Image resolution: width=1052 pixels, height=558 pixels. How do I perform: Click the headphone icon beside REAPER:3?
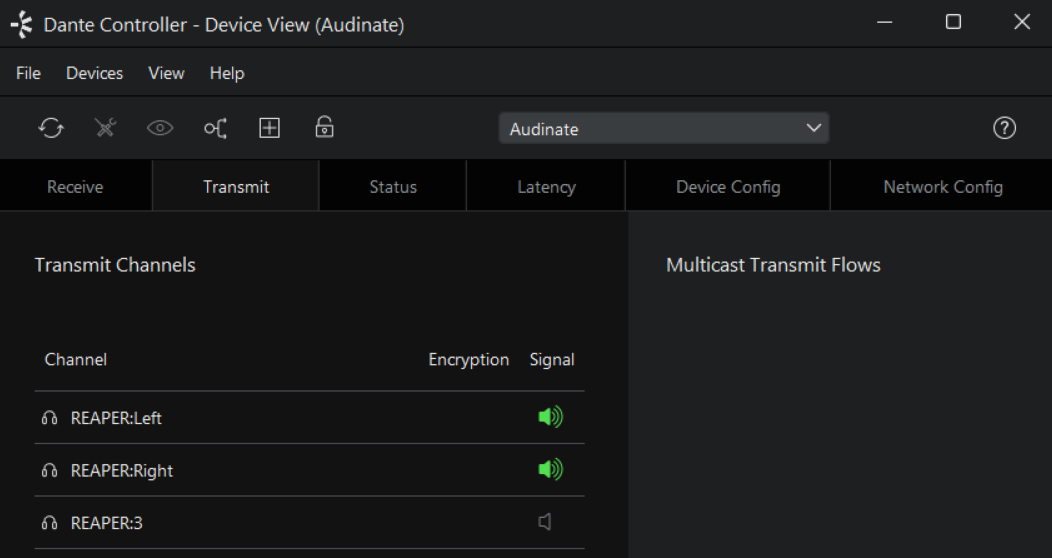click(x=50, y=522)
